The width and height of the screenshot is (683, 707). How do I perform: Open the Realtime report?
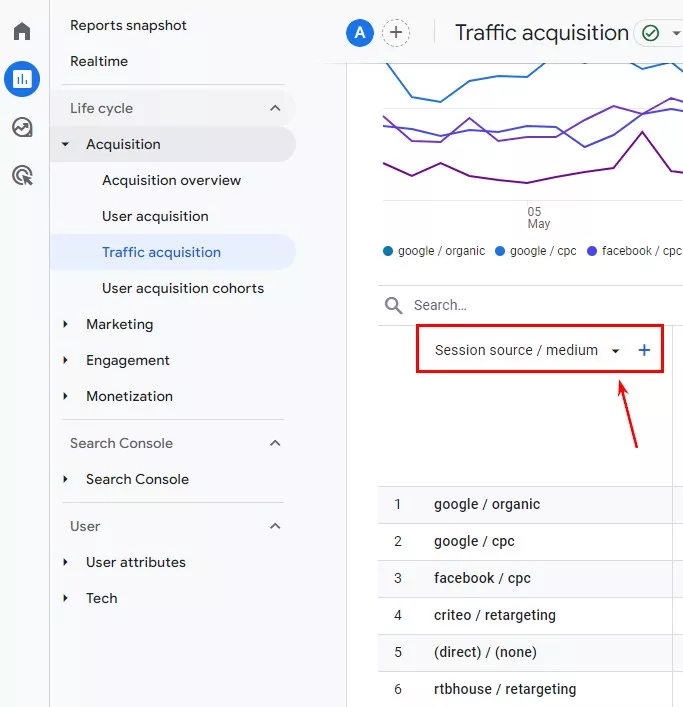click(x=99, y=61)
